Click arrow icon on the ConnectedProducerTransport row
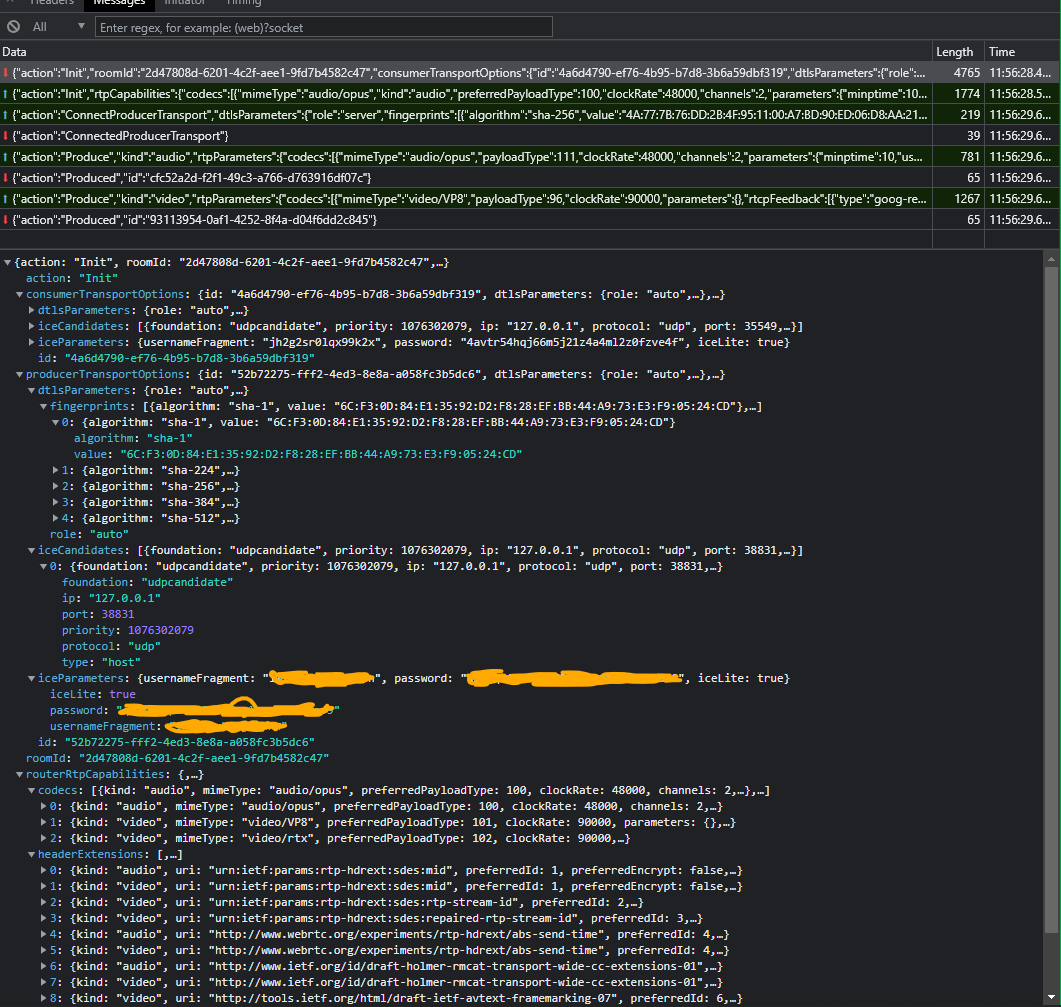Screen dimensions: 1061x1007 click(x=7, y=135)
